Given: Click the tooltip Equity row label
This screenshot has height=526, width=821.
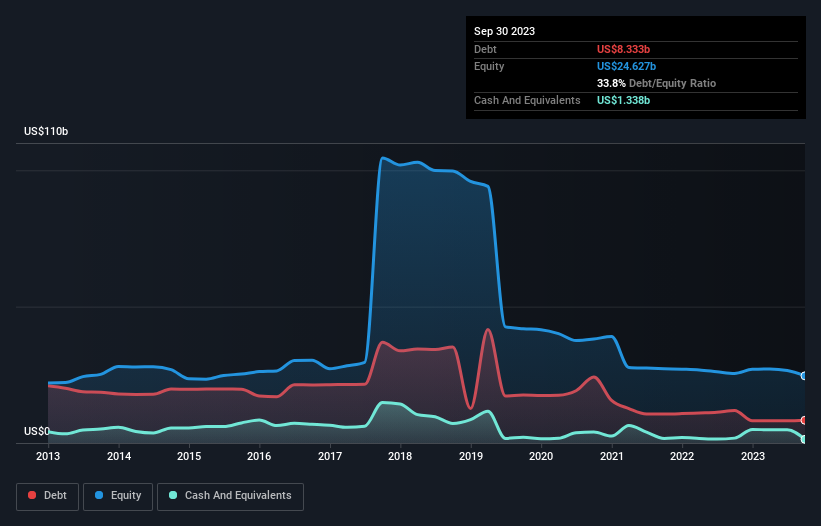Looking at the screenshot, I should 489,66.
